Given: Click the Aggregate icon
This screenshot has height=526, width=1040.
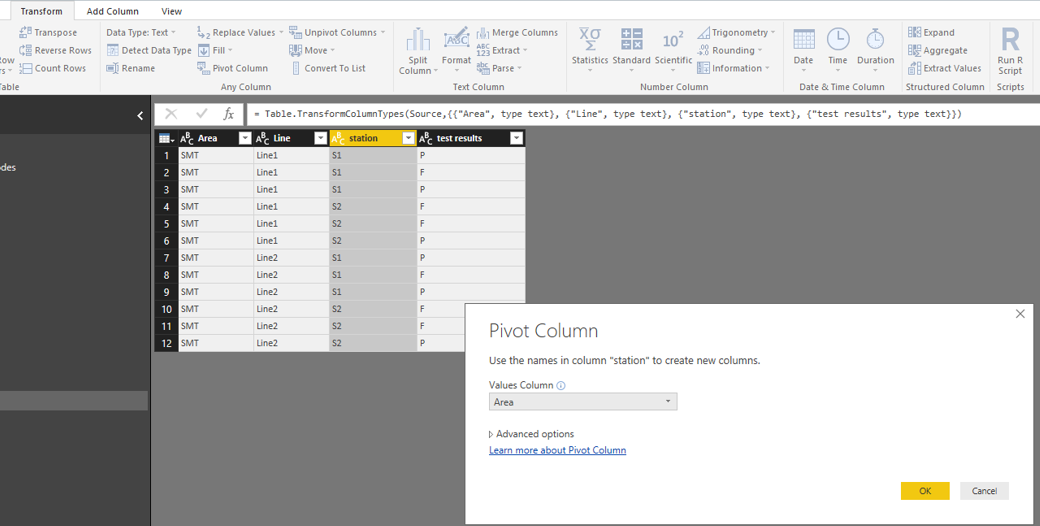Looking at the screenshot, I should pyautogui.click(x=914, y=50).
